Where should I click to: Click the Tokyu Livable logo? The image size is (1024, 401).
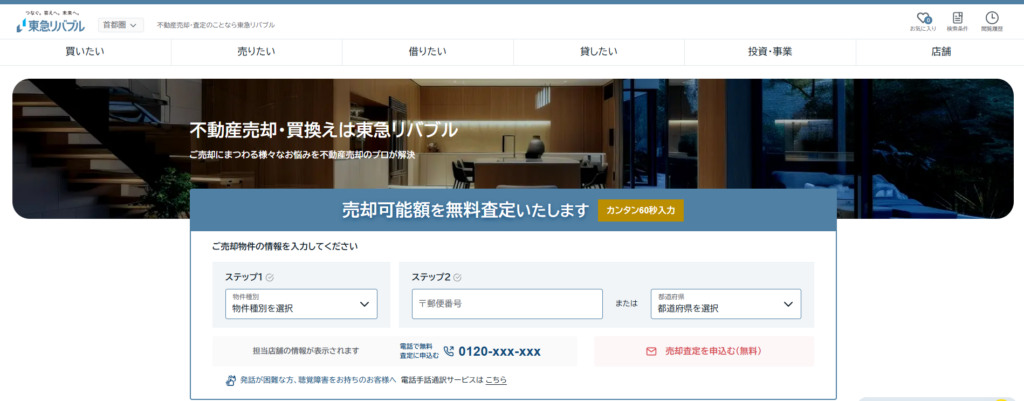coord(50,23)
